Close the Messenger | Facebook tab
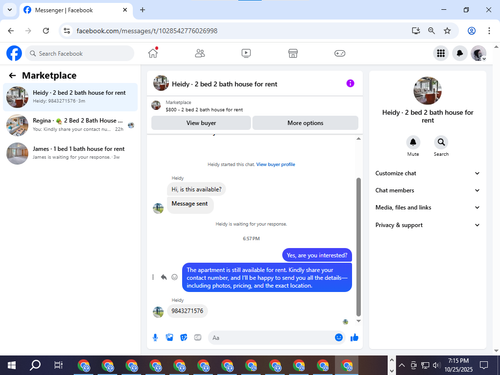500x375 pixels. click(125, 10)
